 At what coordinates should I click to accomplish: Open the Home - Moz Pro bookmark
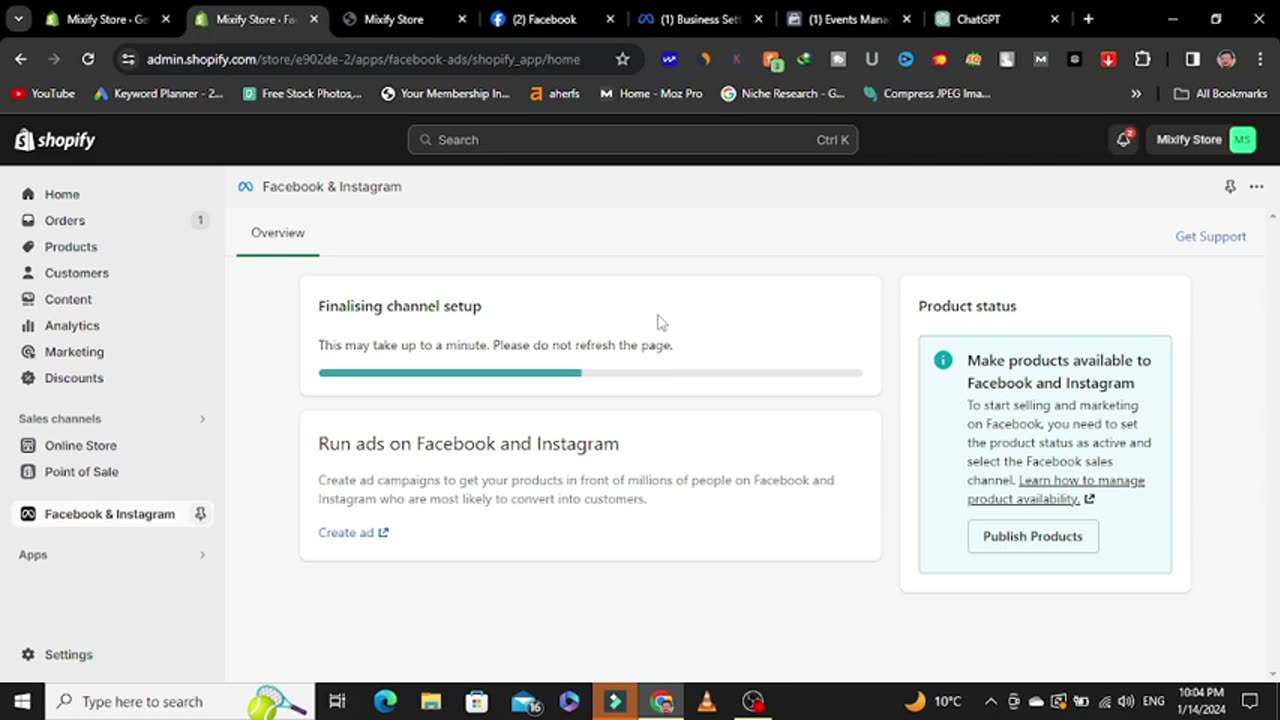click(651, 93)
